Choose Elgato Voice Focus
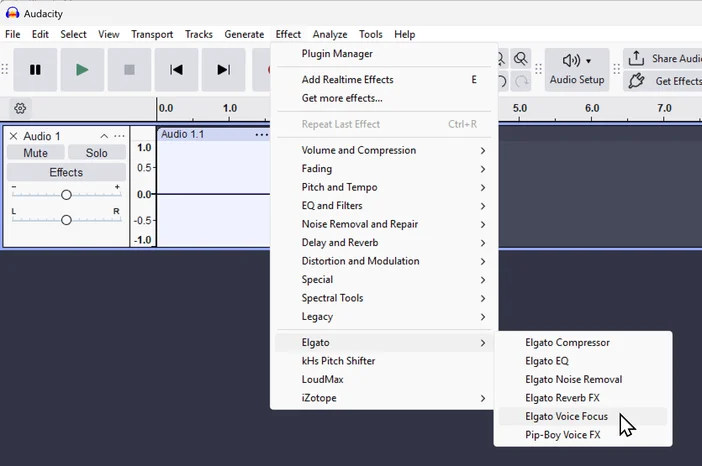 (583, 416)
